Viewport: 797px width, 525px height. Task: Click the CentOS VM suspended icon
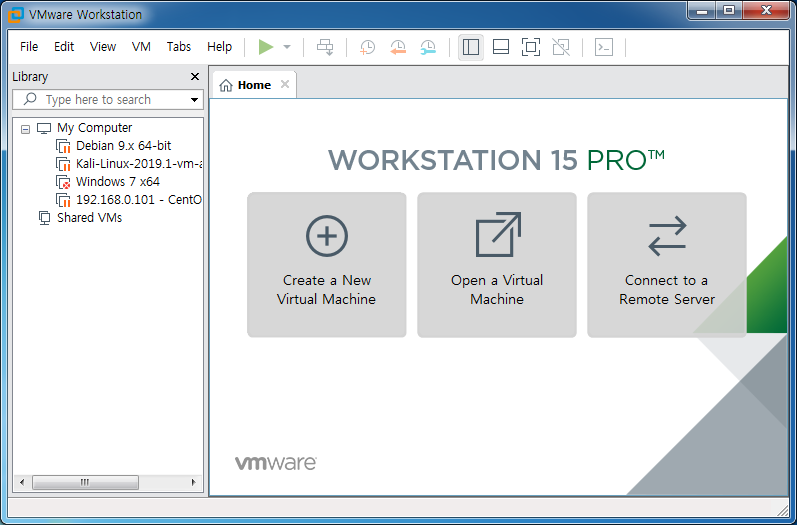[63, 200]
